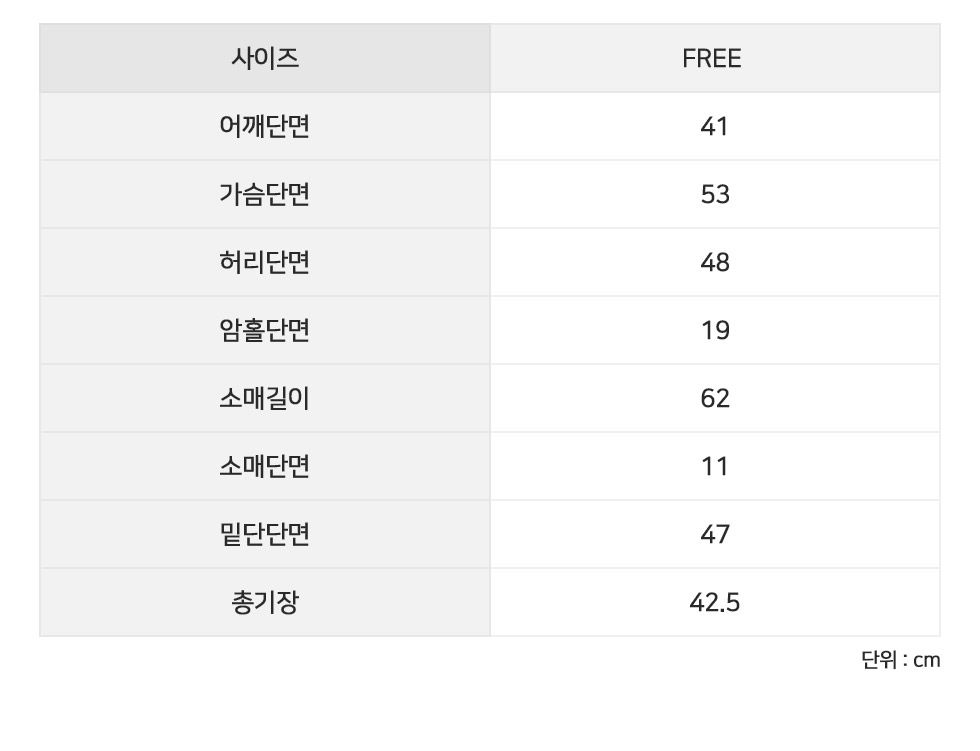Click the sleeve width value 11
This screenshot has height=751, width=980.
point(715,466)
